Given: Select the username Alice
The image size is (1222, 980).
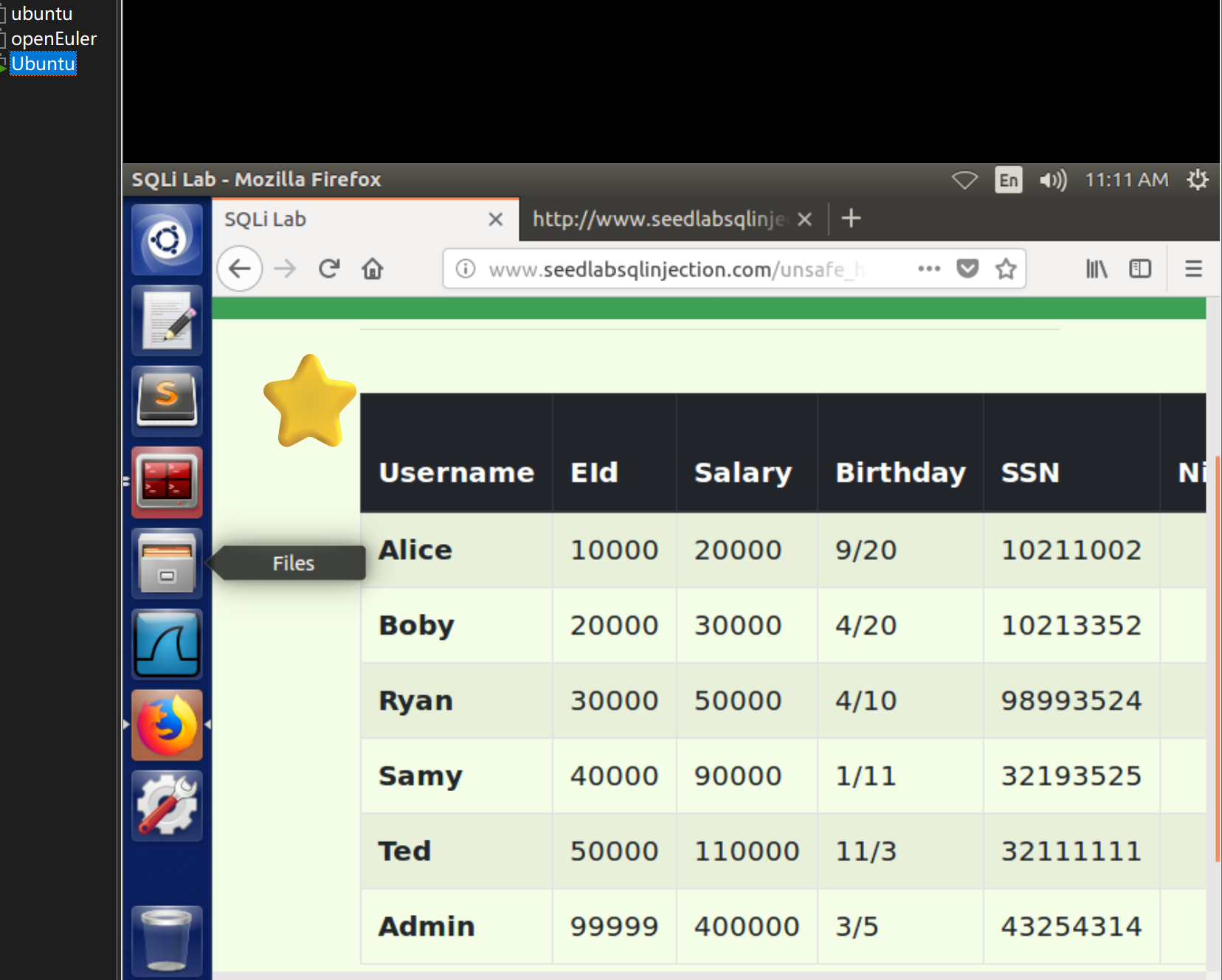Looking at the screenshot, I should 415,550.
